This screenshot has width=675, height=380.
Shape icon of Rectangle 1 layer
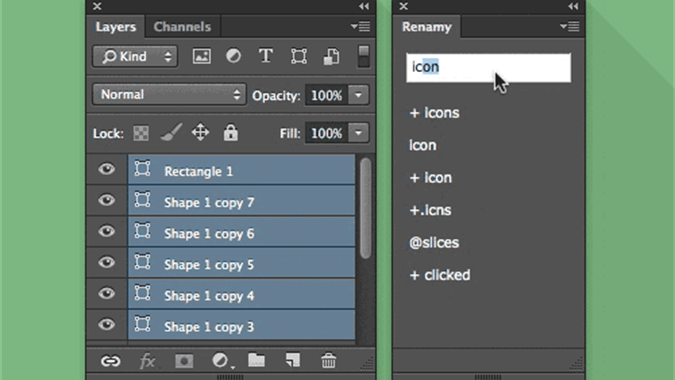coord(142,169)
